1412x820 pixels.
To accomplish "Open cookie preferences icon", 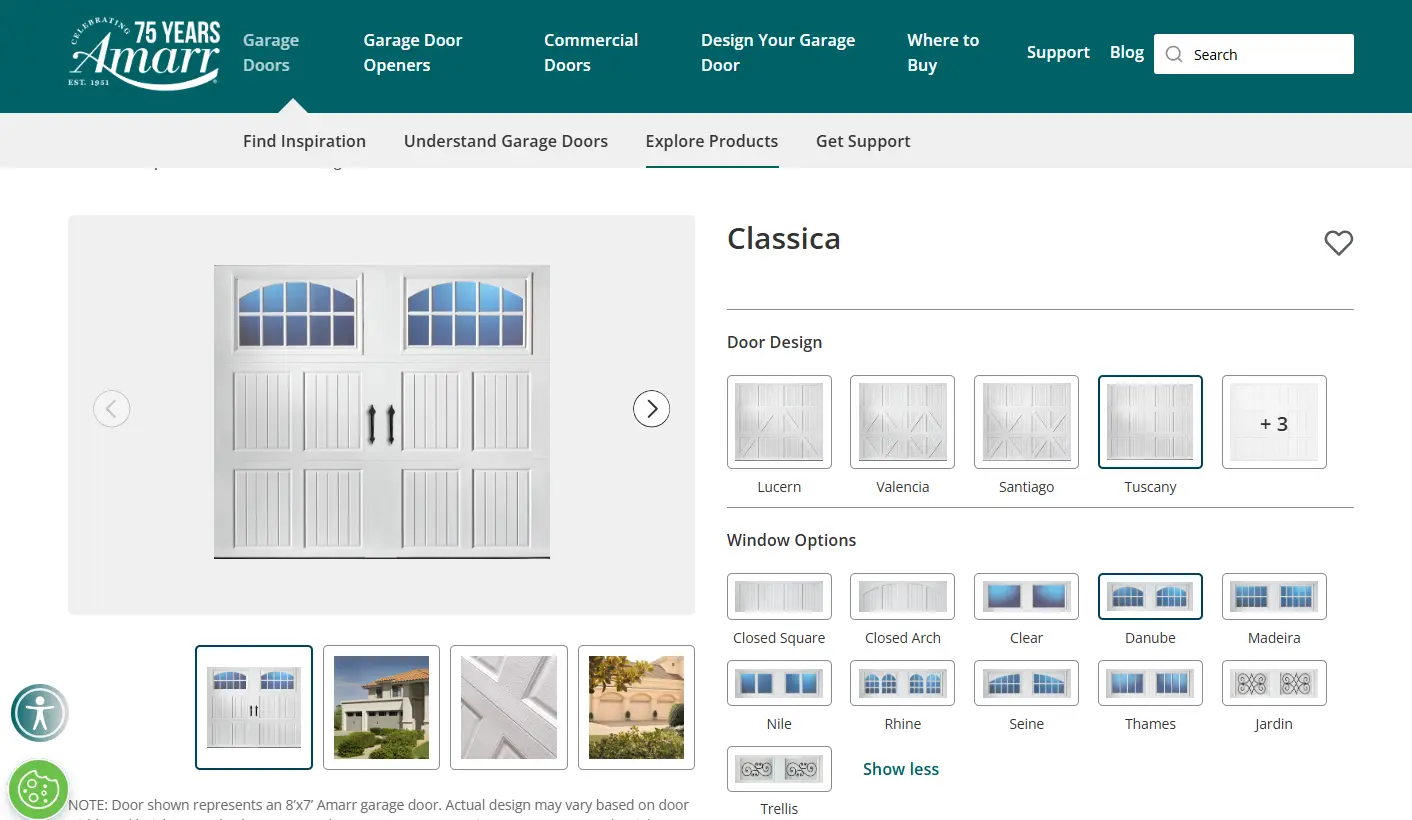I will 38,790.
